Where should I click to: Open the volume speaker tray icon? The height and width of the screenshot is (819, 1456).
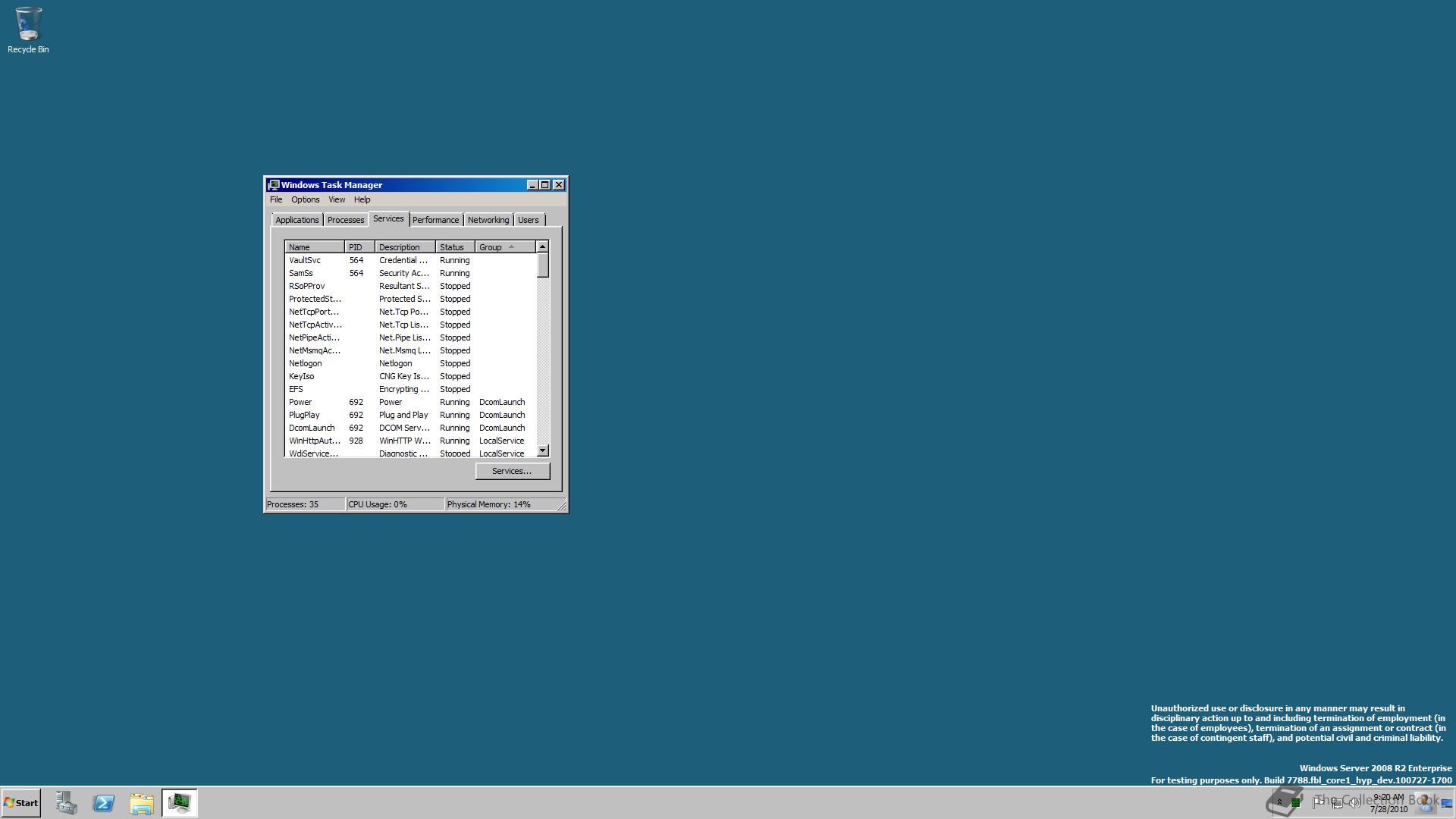(x=1354, y=802)
